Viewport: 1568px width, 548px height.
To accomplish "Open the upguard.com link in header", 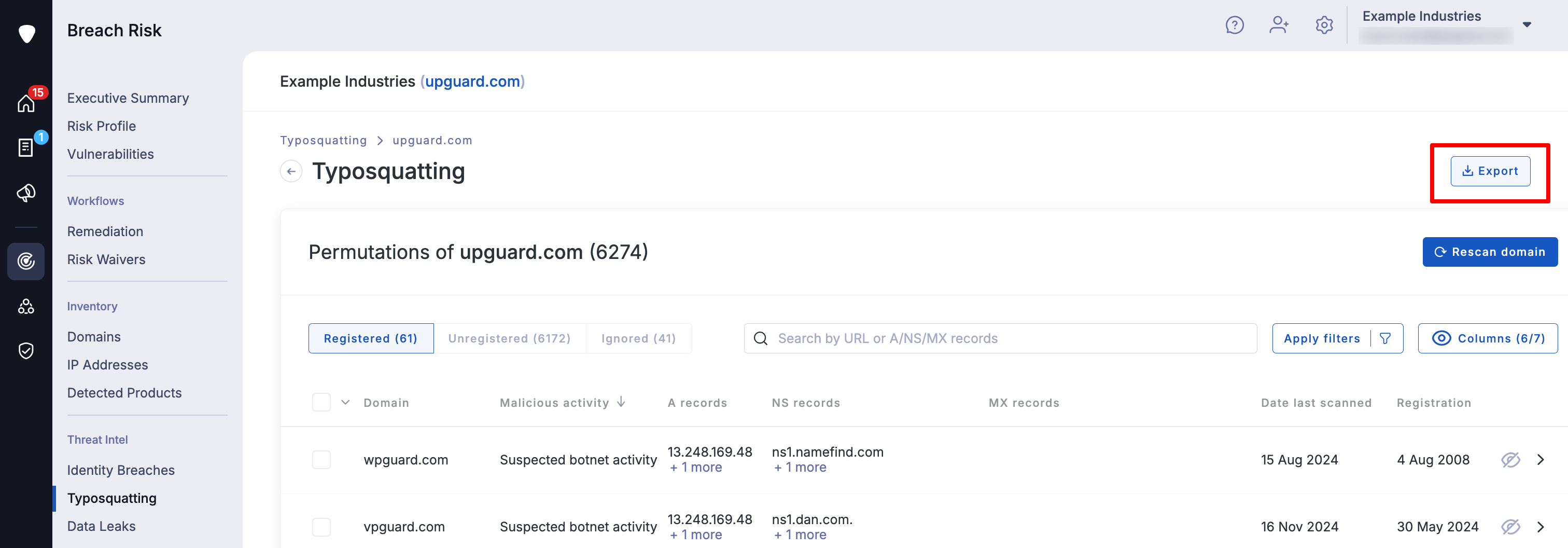I will point(472,81).
